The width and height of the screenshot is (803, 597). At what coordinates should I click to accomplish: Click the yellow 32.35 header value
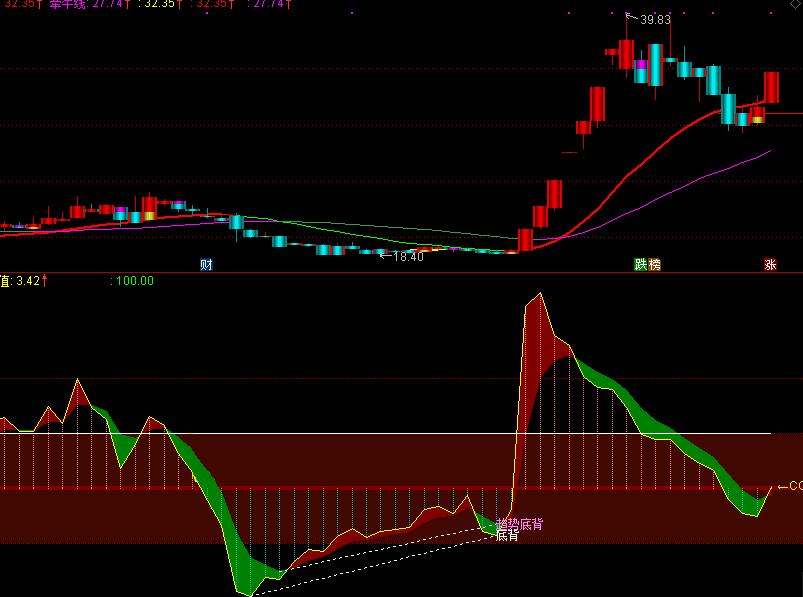[x=160, y=4]
